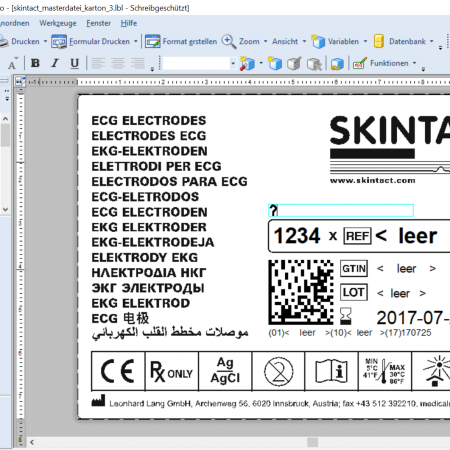Click the left panel scroll up arrow
This screenshot has width=450, height=450.
point(5,118)
